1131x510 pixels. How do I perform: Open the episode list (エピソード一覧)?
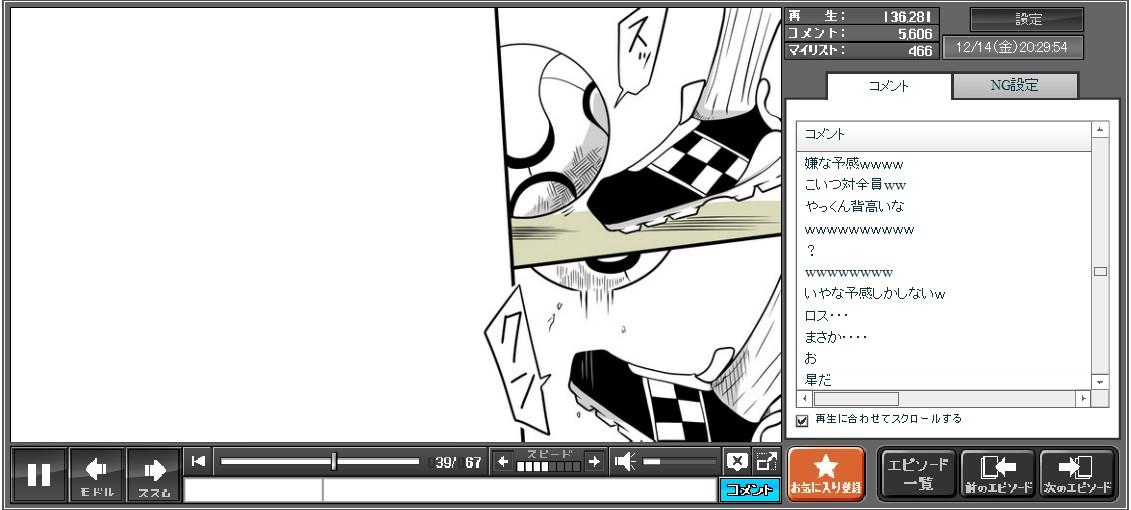tap(918, 474)
